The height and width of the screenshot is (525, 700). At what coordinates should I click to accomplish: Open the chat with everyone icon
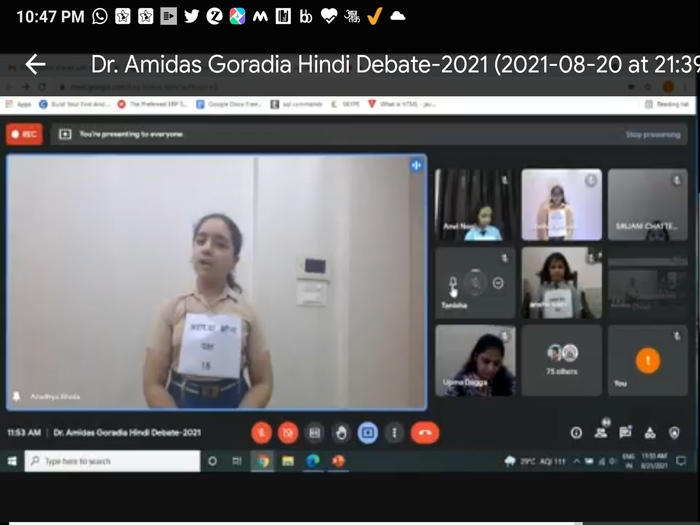point(625,432)
